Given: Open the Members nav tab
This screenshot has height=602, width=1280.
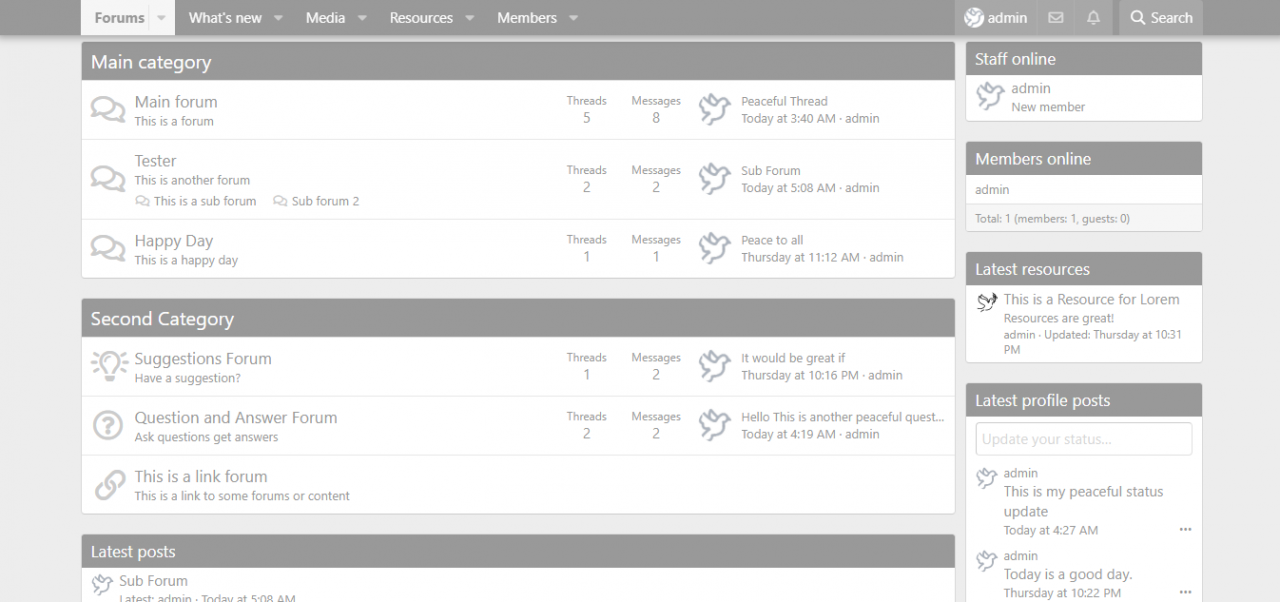Looking at the screenshot, I should 527,18.
